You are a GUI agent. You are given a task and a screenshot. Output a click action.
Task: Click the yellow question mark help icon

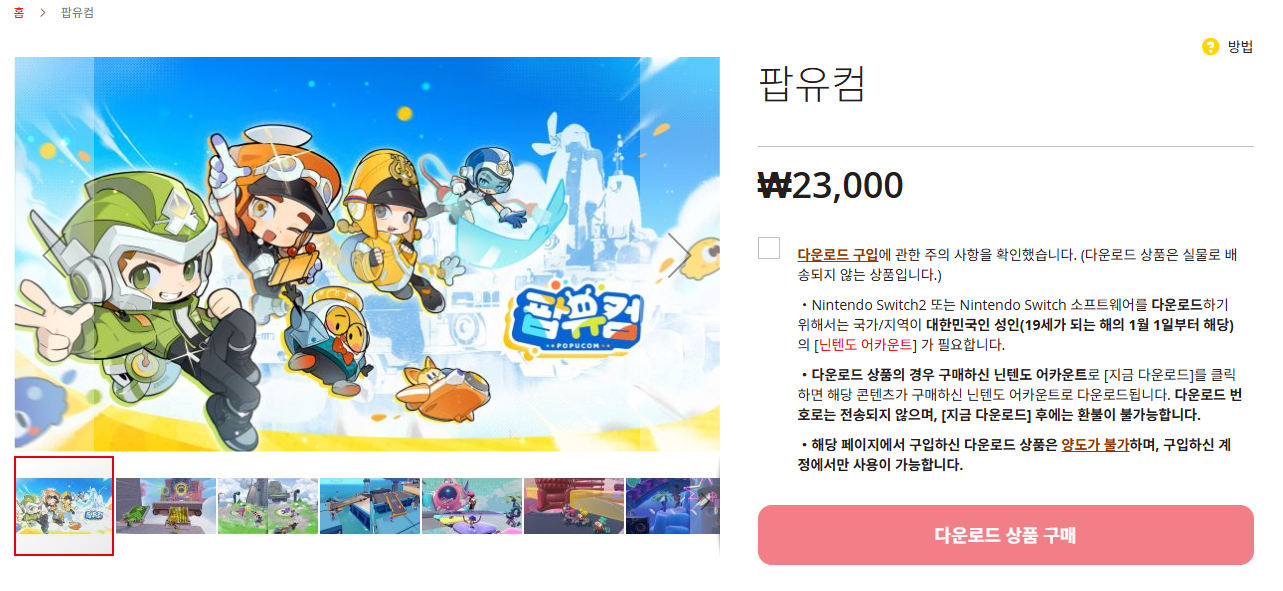[x=1210, y=46]
